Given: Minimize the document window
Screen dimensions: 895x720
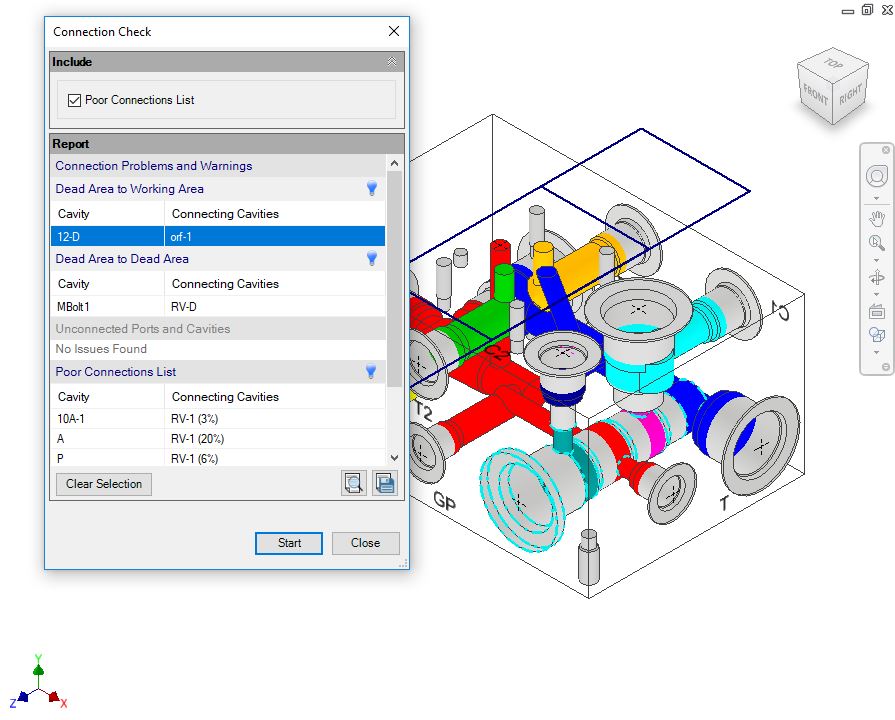Looking at the screenshot, I should [x=848, y=11].
